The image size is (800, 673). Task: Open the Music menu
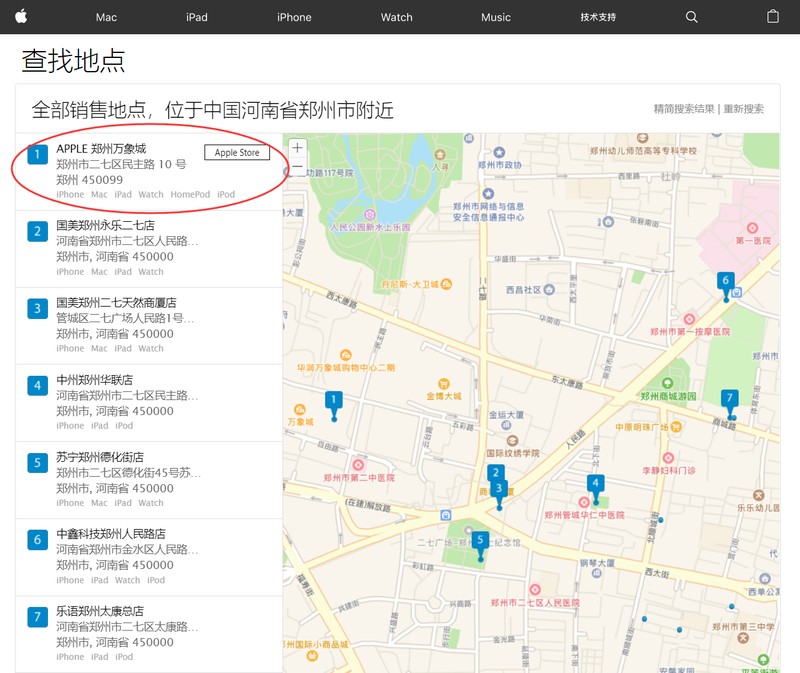(496, 17)
